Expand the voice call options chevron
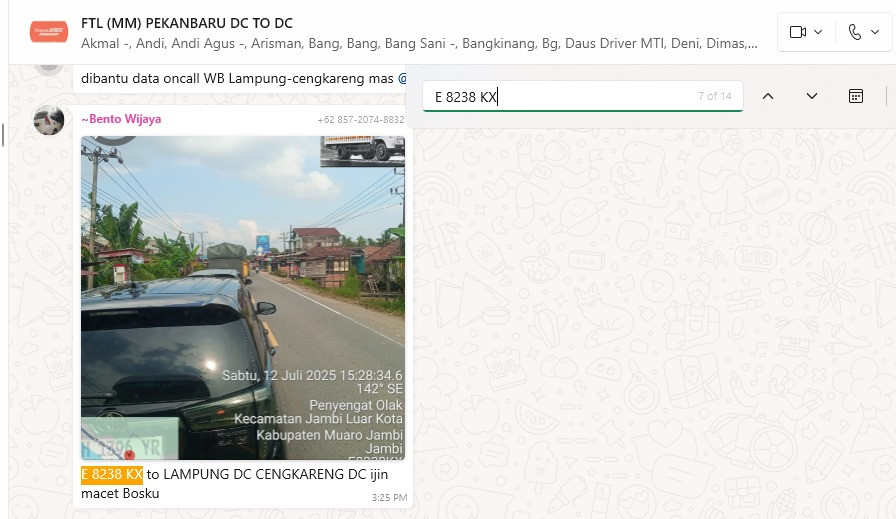This screenshot has width=896, height=519. [875, 32]
